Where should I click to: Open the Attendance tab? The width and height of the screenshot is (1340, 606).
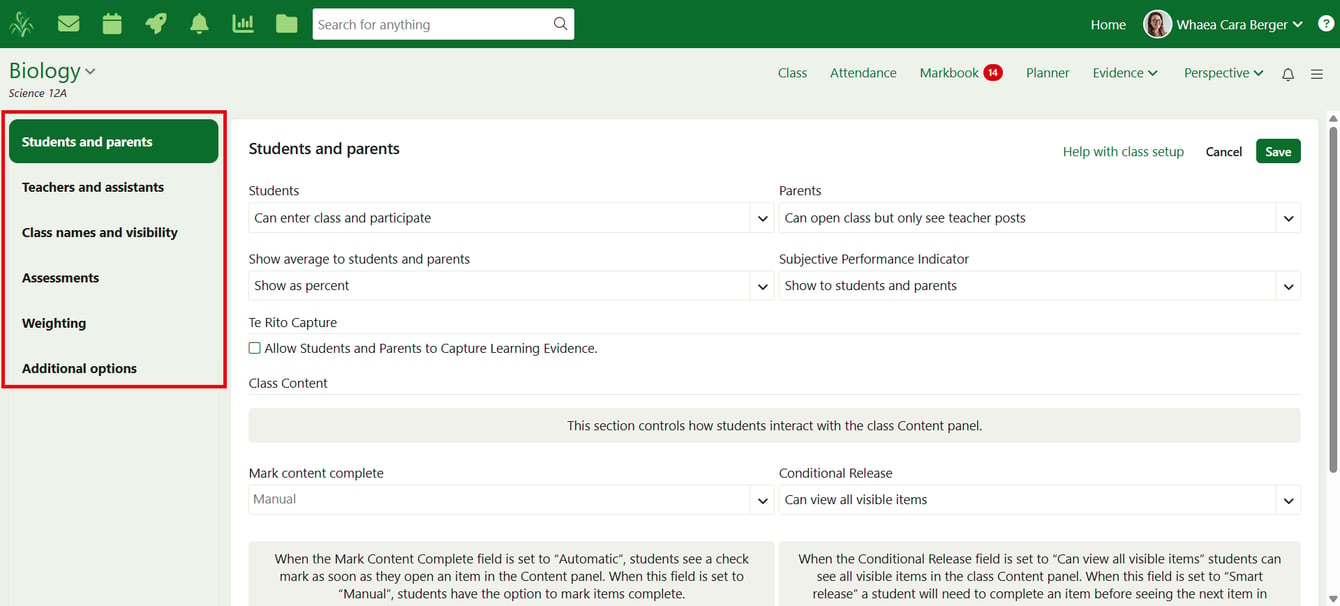pyautogui.click(x=863, y=73)
